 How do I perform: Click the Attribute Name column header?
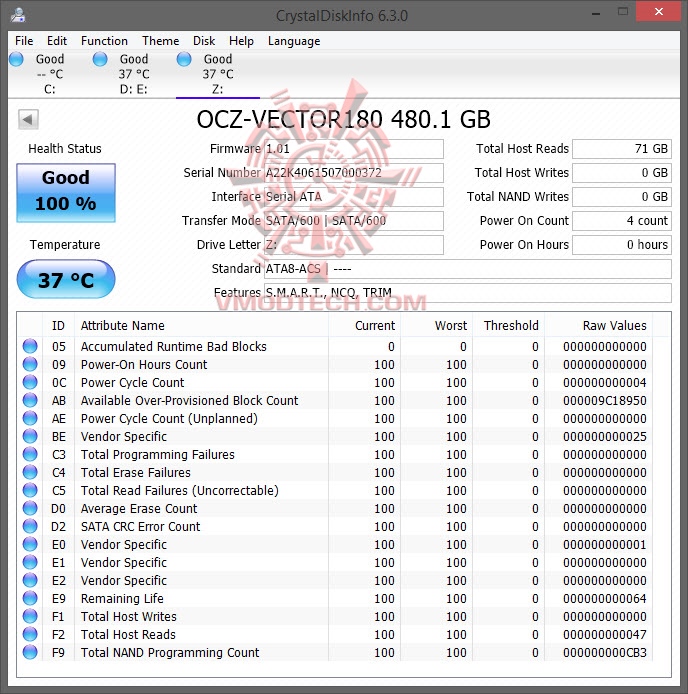201,325
